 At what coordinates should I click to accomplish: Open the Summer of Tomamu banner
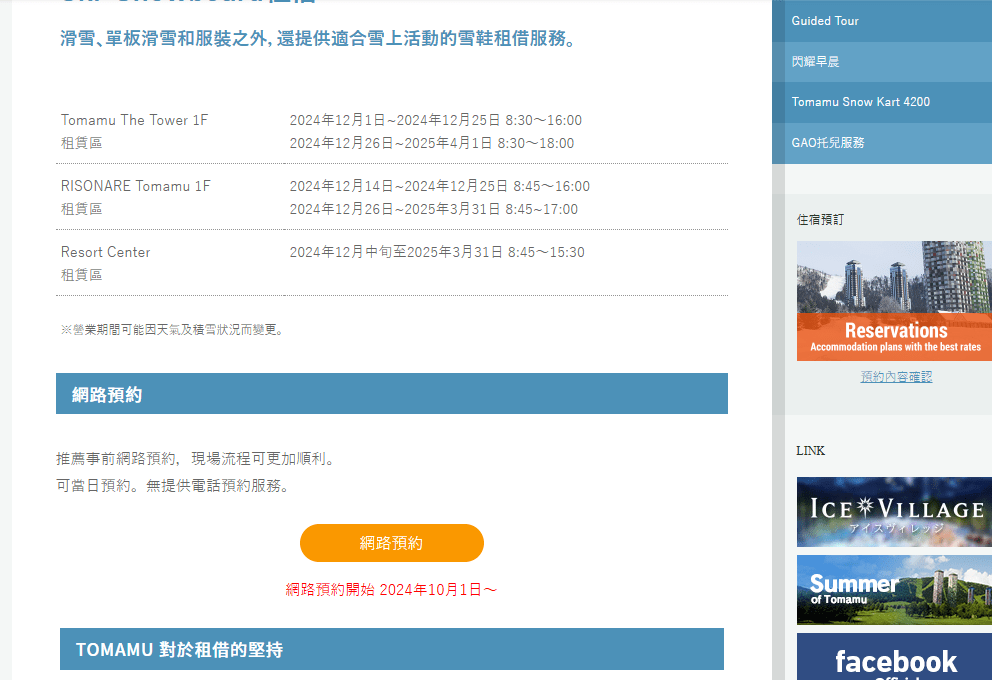(894, 590)
